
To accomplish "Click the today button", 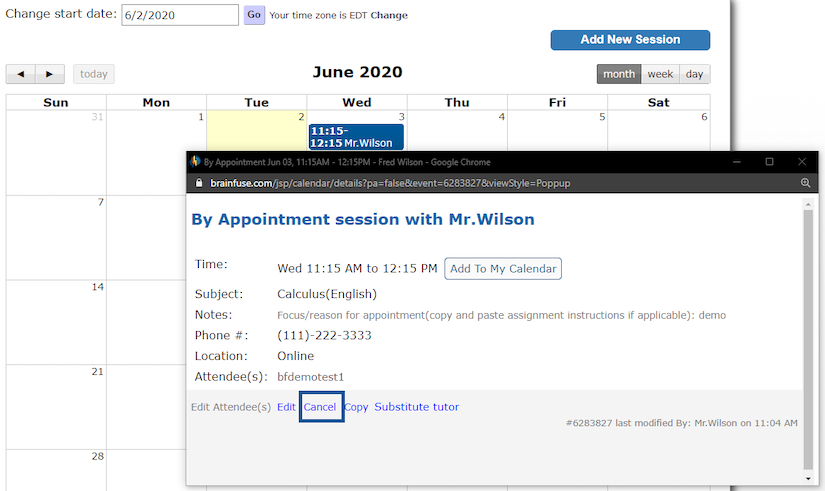I will pyautogui.click(x=94, y=74).
